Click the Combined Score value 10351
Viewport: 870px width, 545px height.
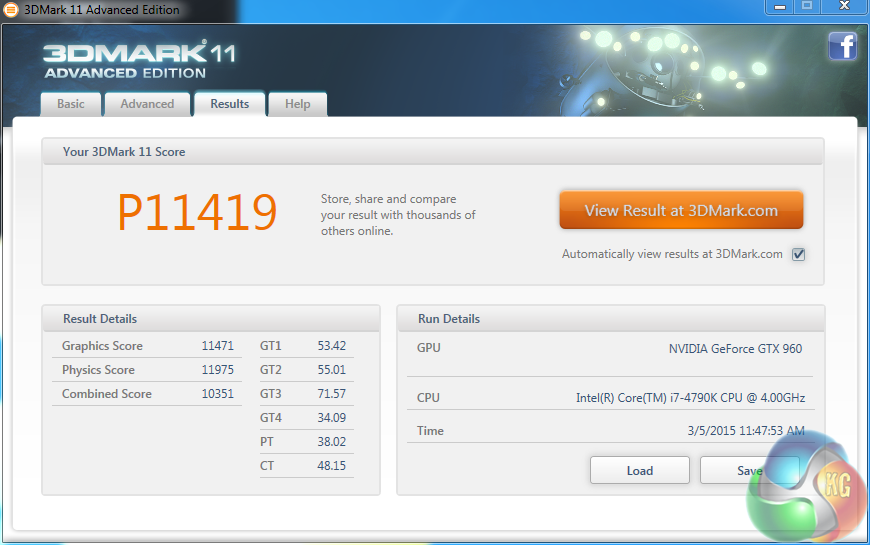coord(218,393)
